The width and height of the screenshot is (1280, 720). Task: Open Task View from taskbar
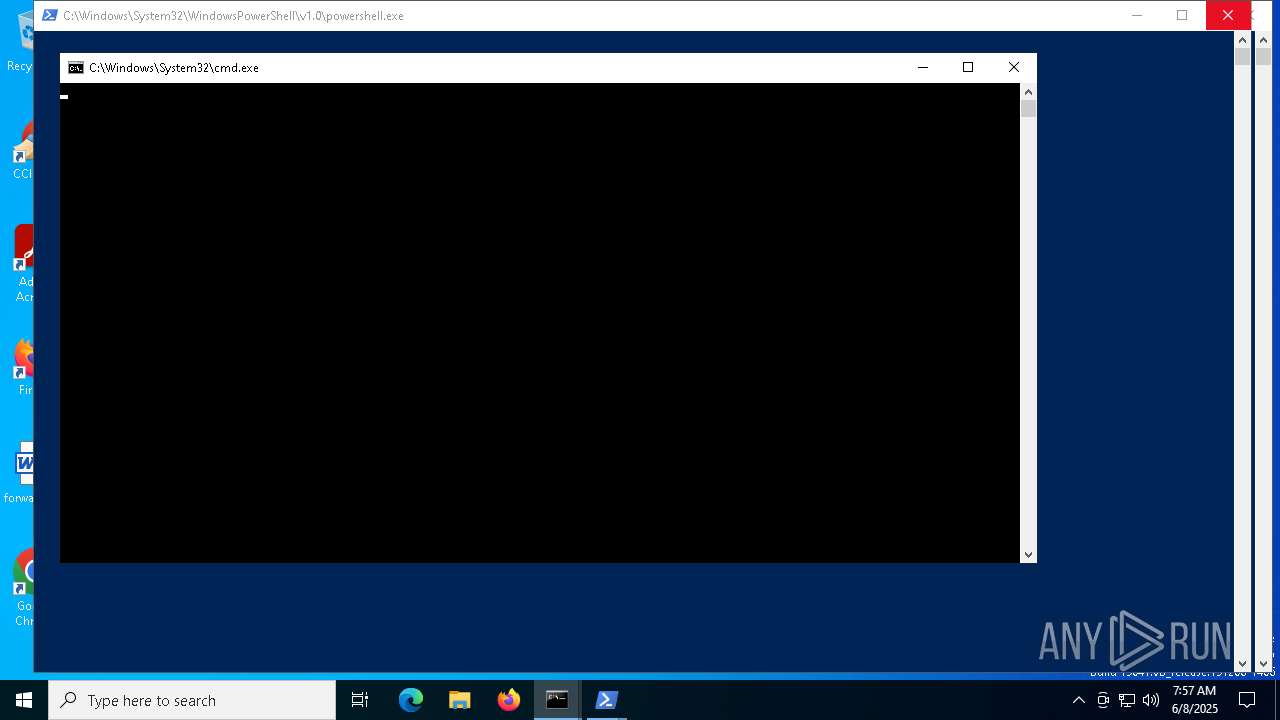360,700
